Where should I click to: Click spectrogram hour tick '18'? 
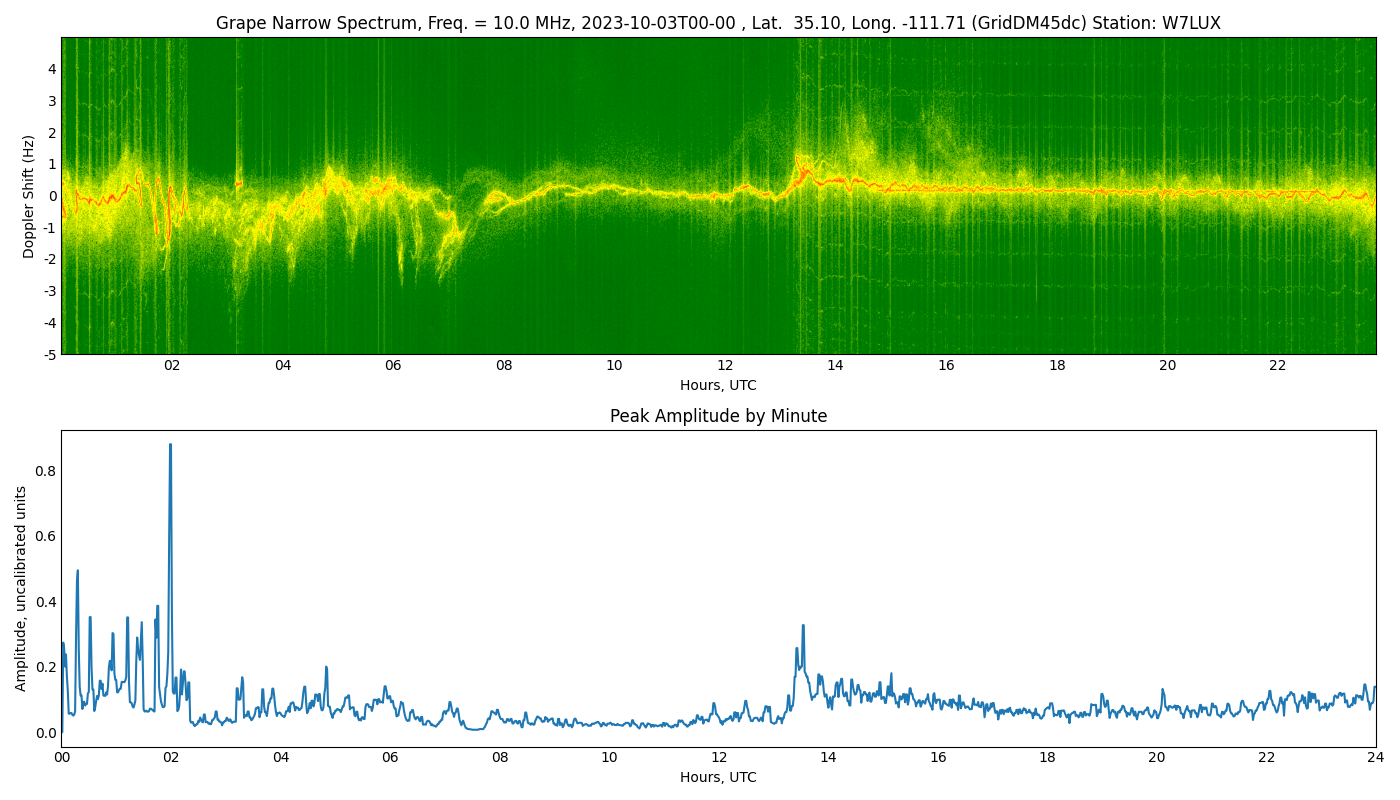click(x=1057, y=366)
